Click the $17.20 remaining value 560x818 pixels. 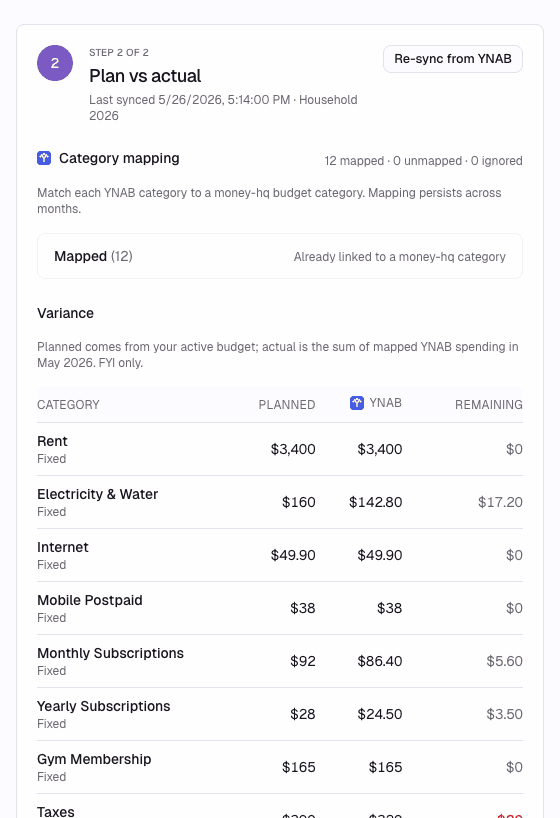[x=500, y=502]
